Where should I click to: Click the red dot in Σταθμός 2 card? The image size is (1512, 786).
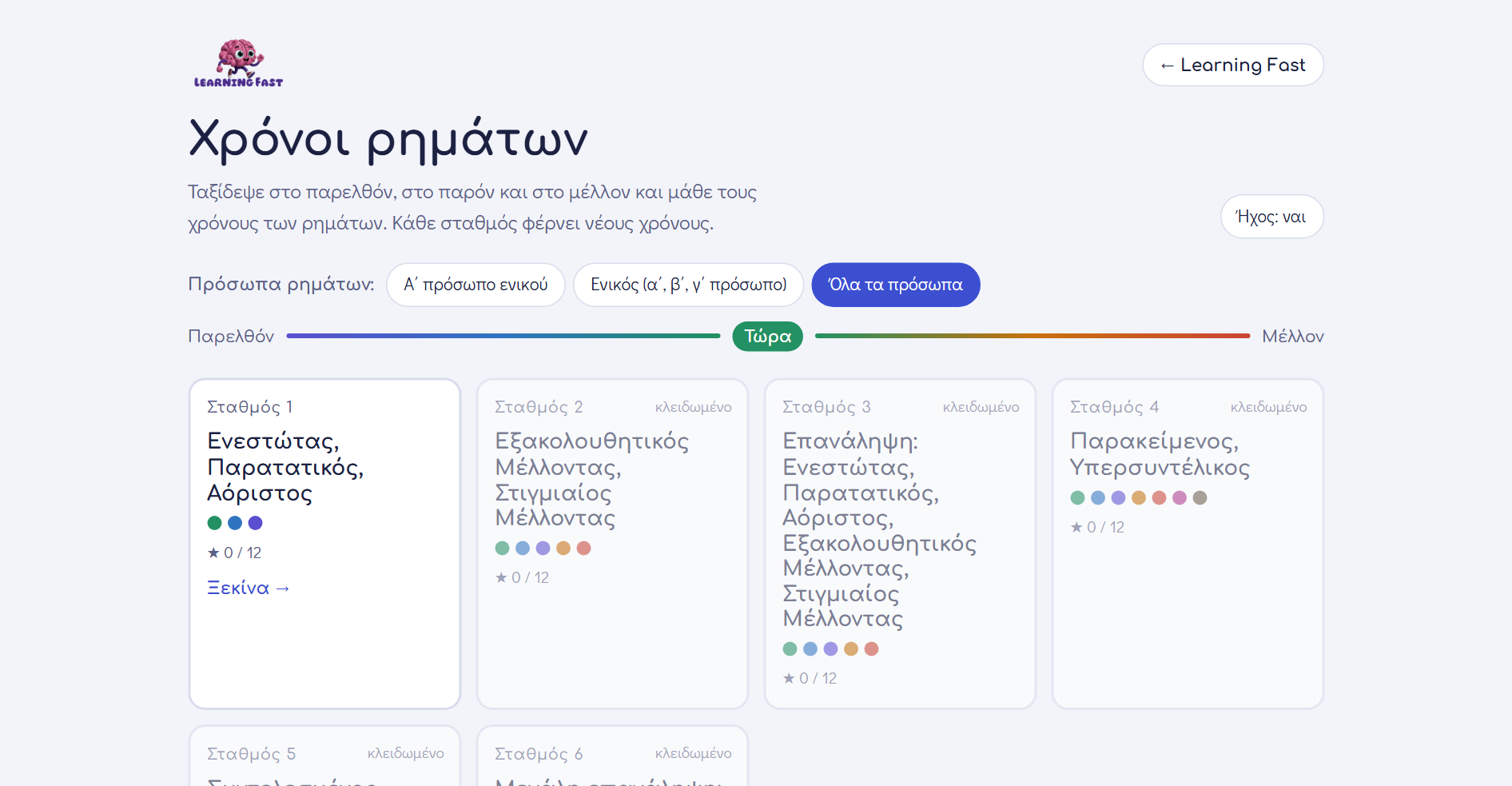[583, 548]
